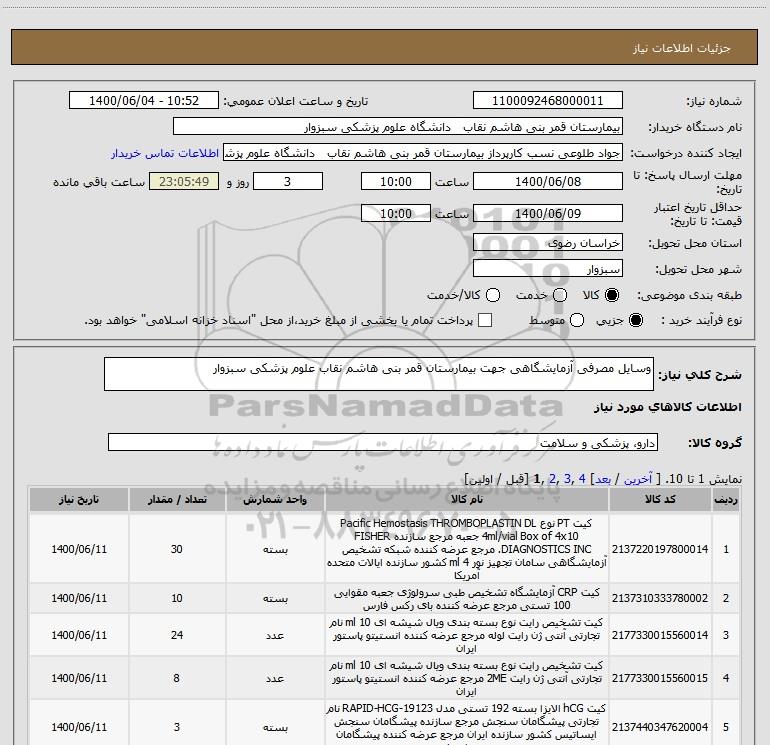Select the جزیی purchase type radio

coord(635,320)
